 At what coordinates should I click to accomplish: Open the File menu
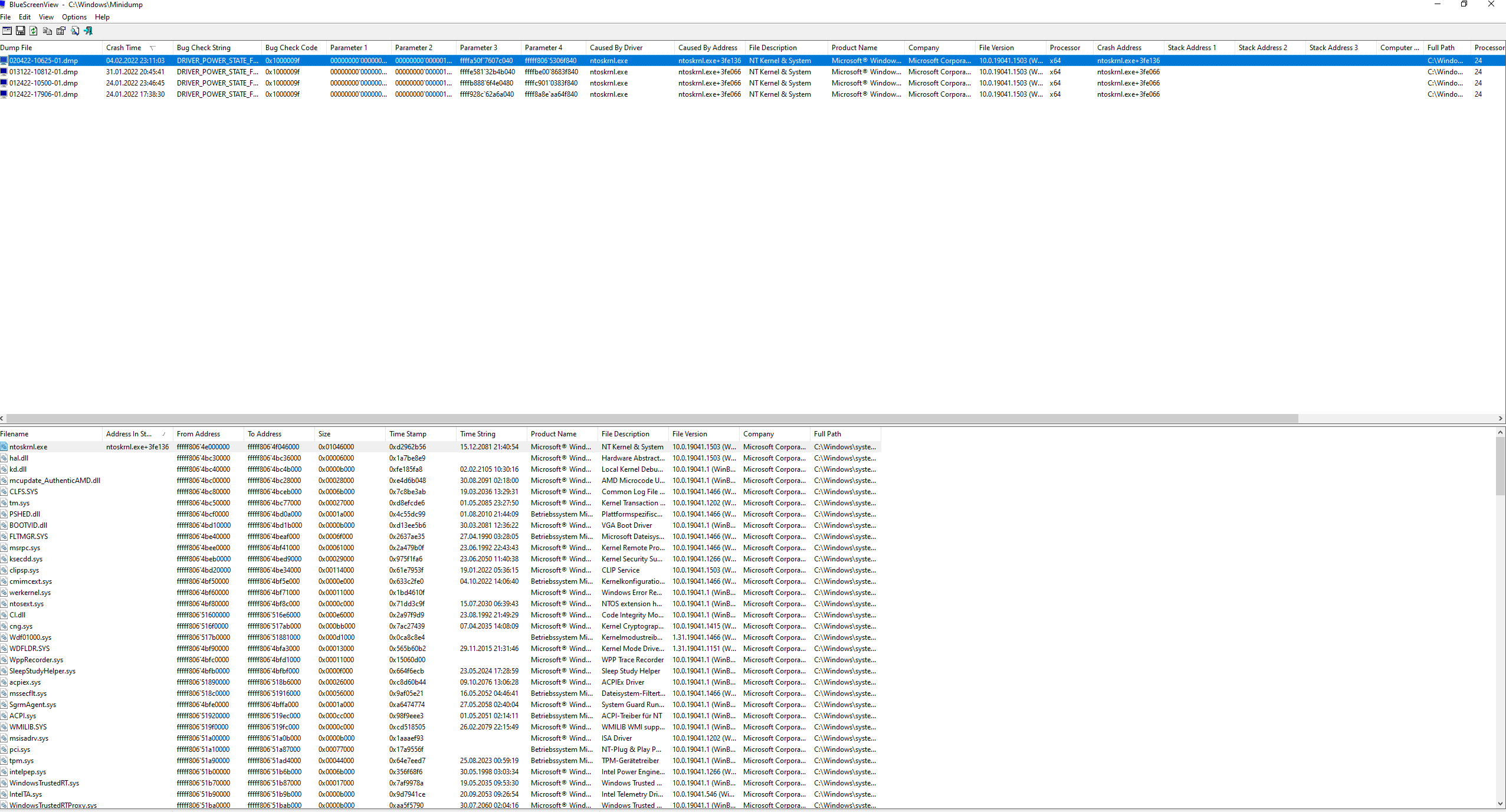coord(5,17)
